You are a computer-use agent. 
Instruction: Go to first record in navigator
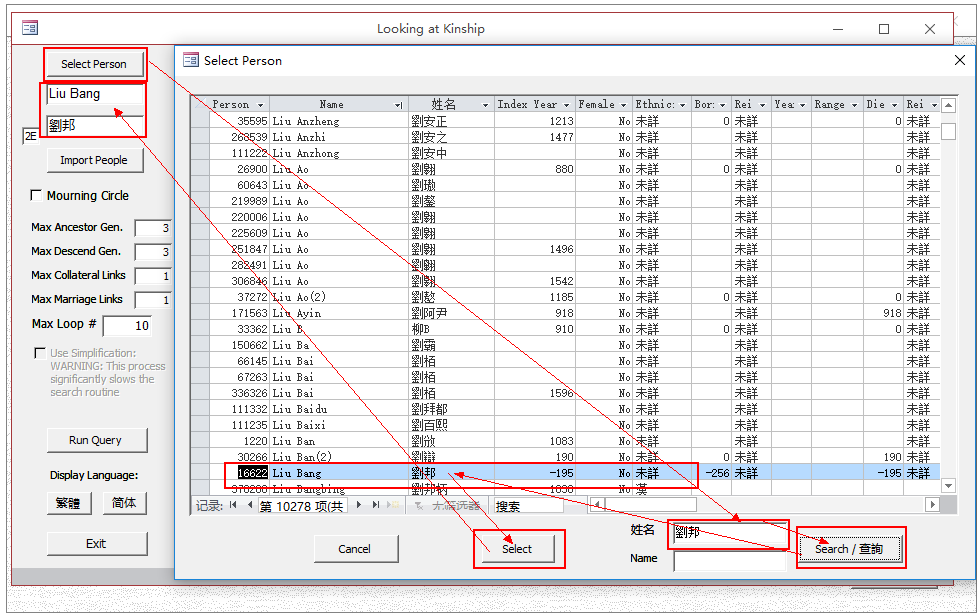tap(233, 506)
